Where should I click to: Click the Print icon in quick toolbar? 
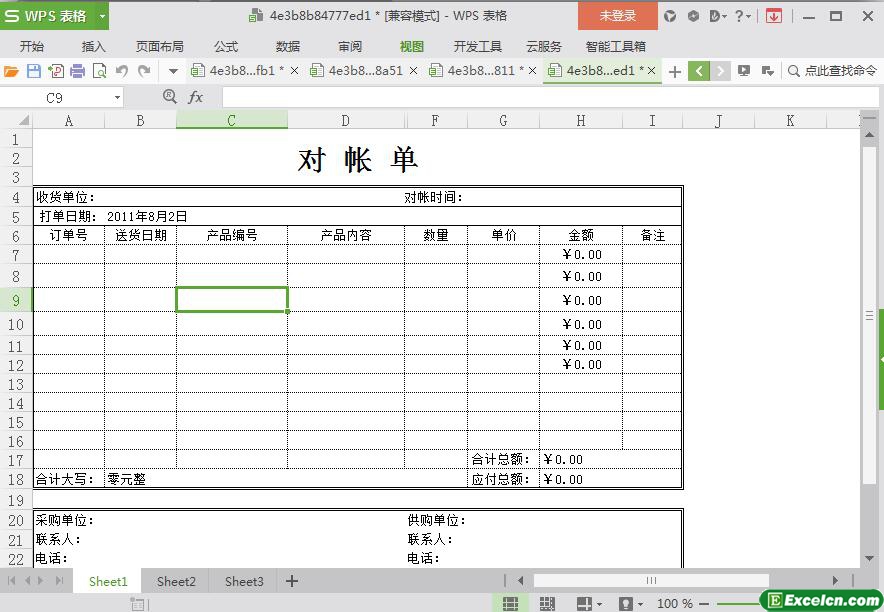pyautogui.click(x=77, y=71)
